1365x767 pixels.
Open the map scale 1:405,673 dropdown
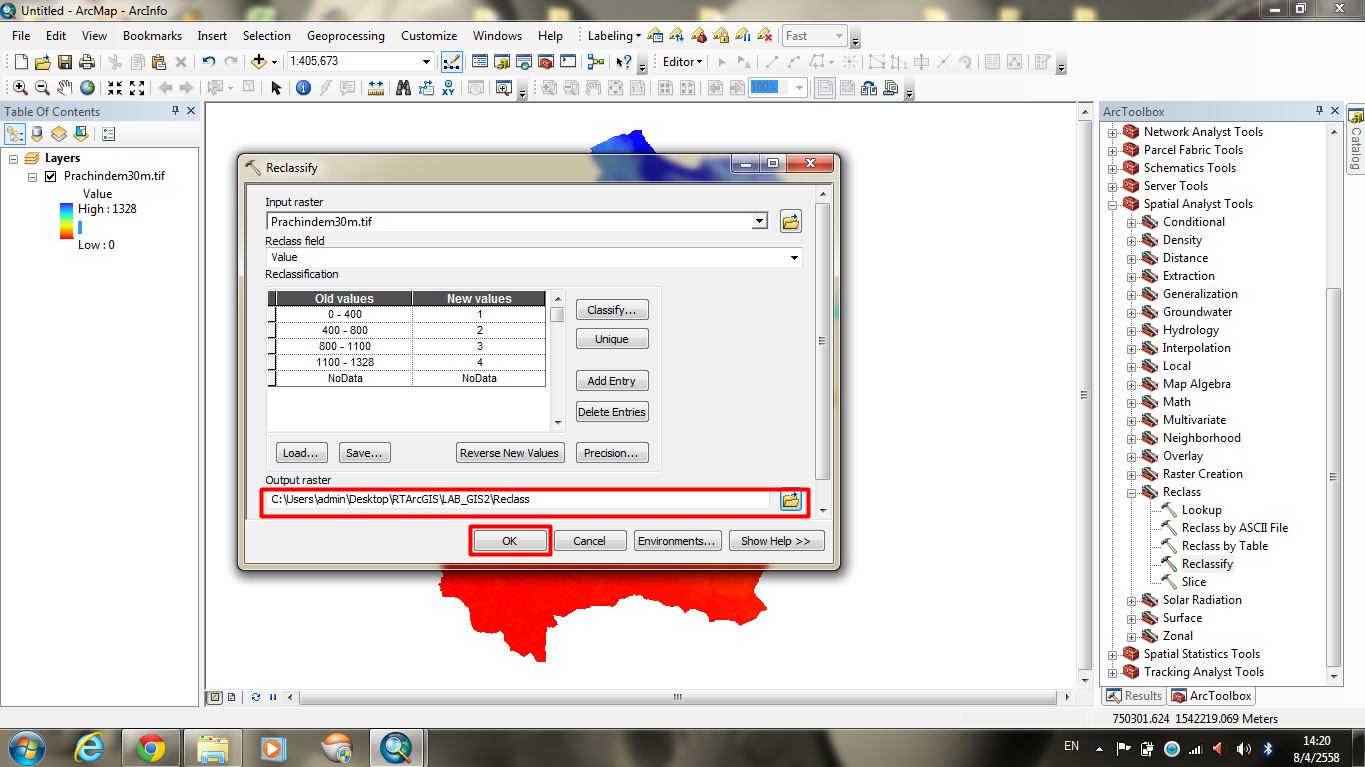(427, 62)
